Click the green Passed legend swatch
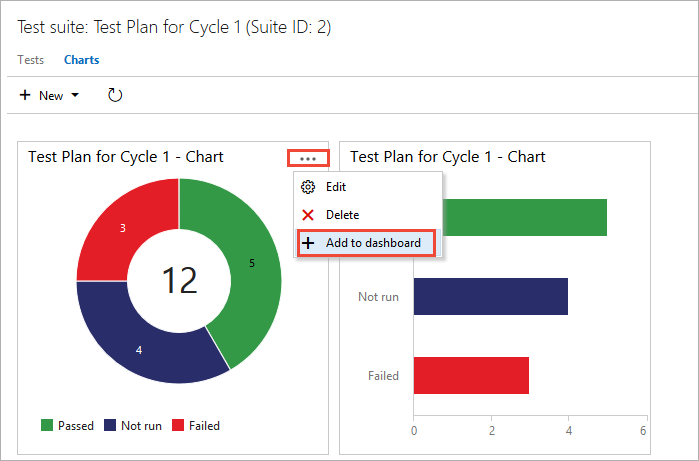This screenshot has height=461, width=699. 46,425
